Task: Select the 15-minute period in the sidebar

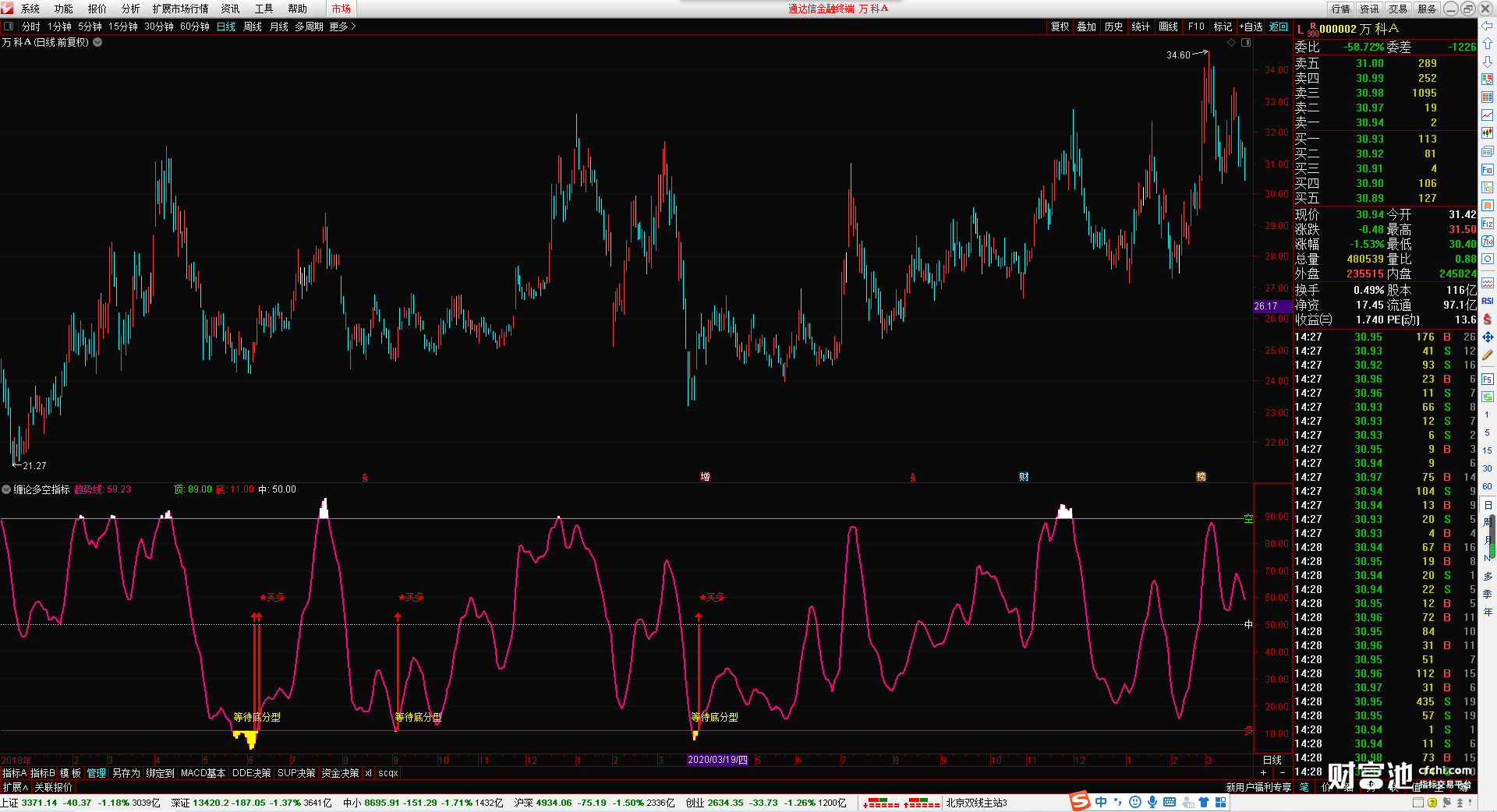Action: click(1487, 450)
